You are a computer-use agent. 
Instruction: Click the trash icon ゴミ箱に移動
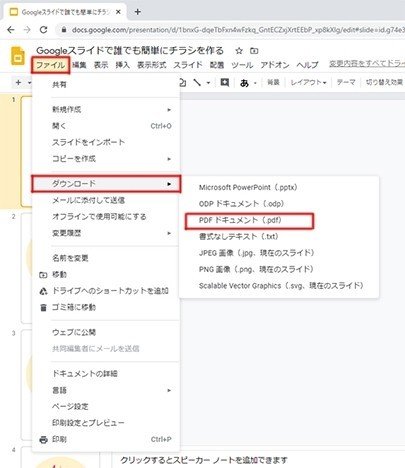coord(106,307)
